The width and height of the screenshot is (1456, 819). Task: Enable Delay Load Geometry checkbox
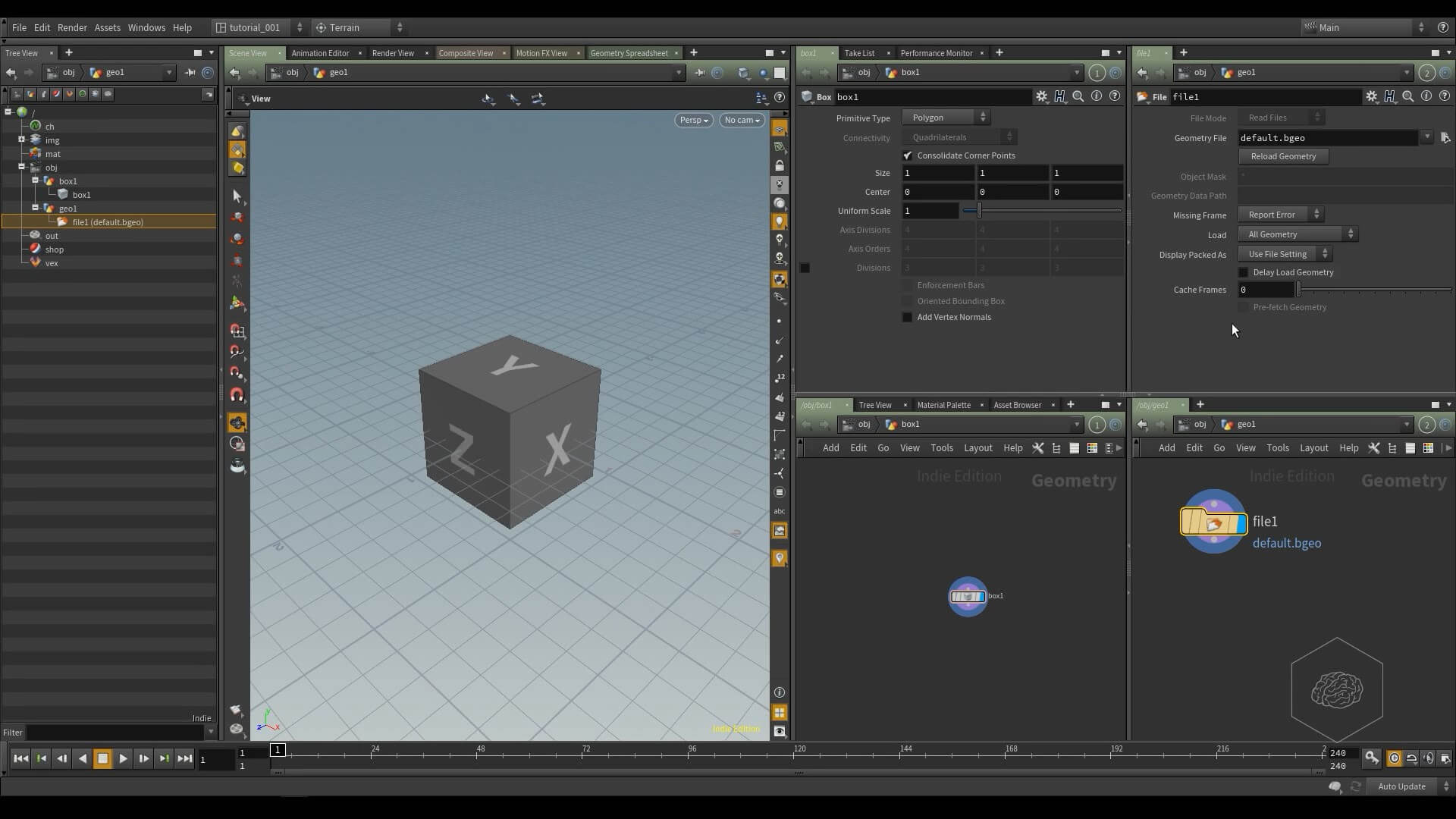[1243, 272]
